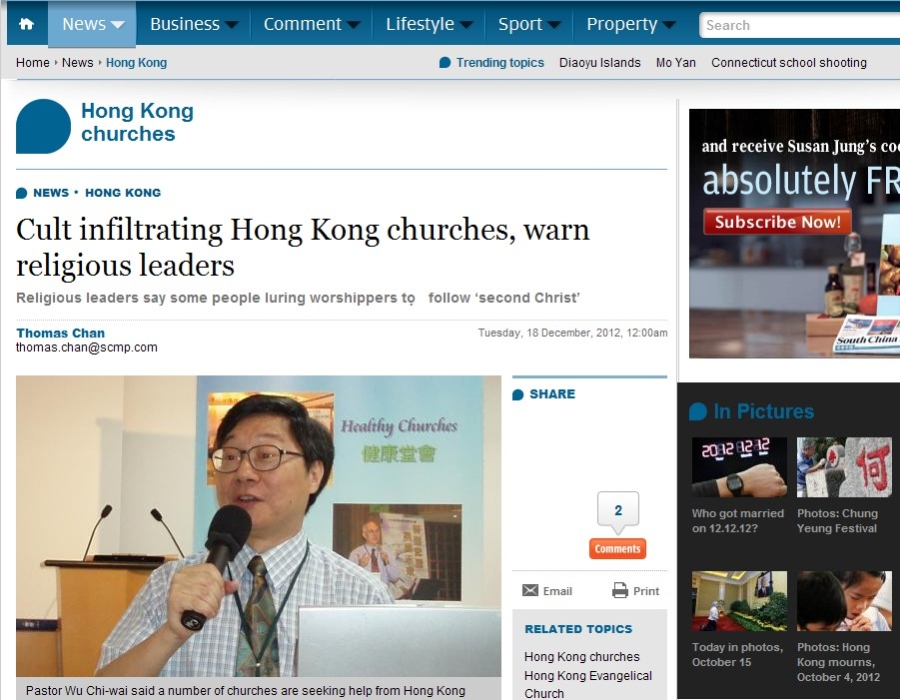Click the Print printer icon
900x700 pixels.
[620, 590]
